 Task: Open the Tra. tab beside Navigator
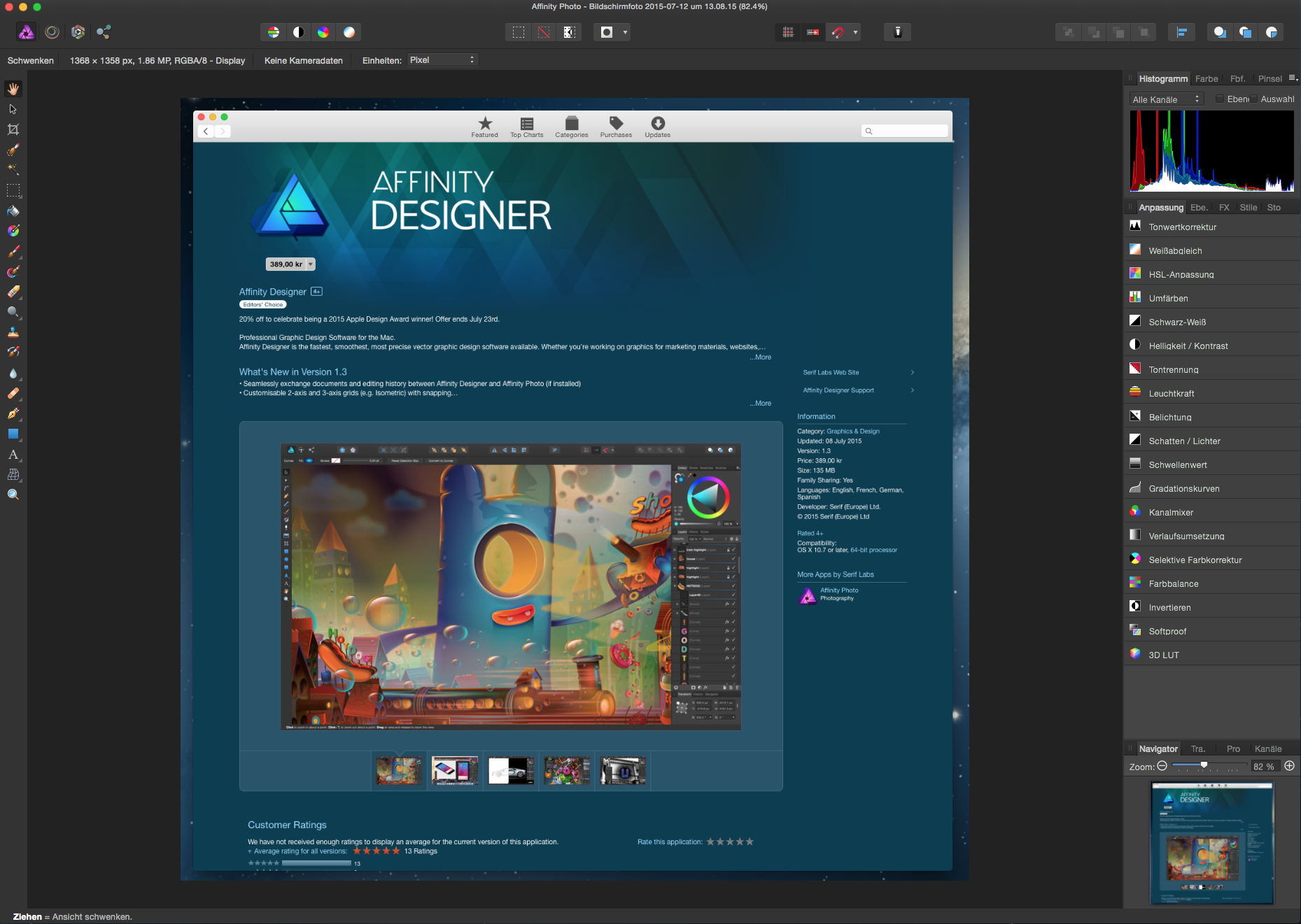click(1198, 749)
